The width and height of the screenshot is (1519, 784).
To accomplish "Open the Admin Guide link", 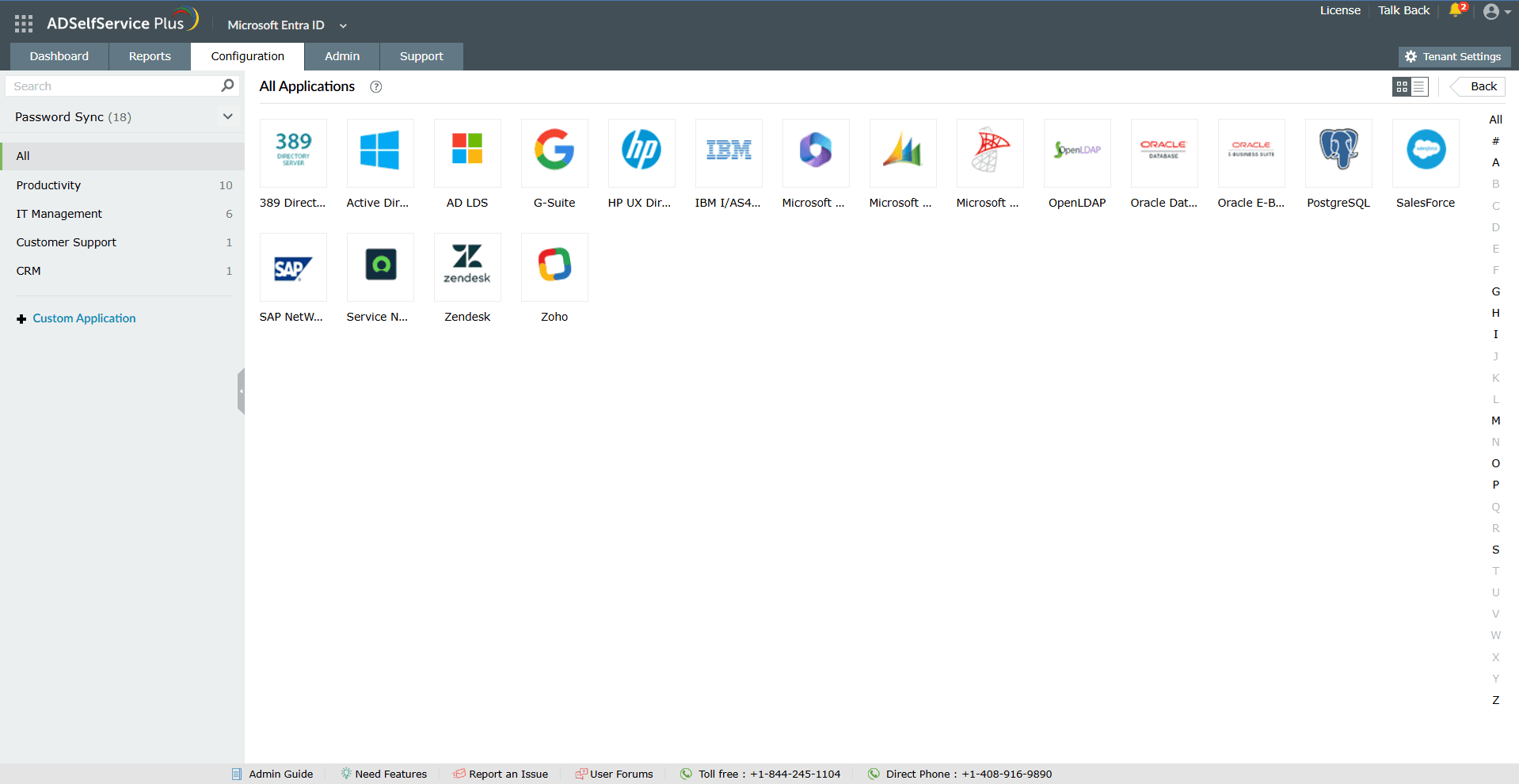I will [x=272, y=774].
